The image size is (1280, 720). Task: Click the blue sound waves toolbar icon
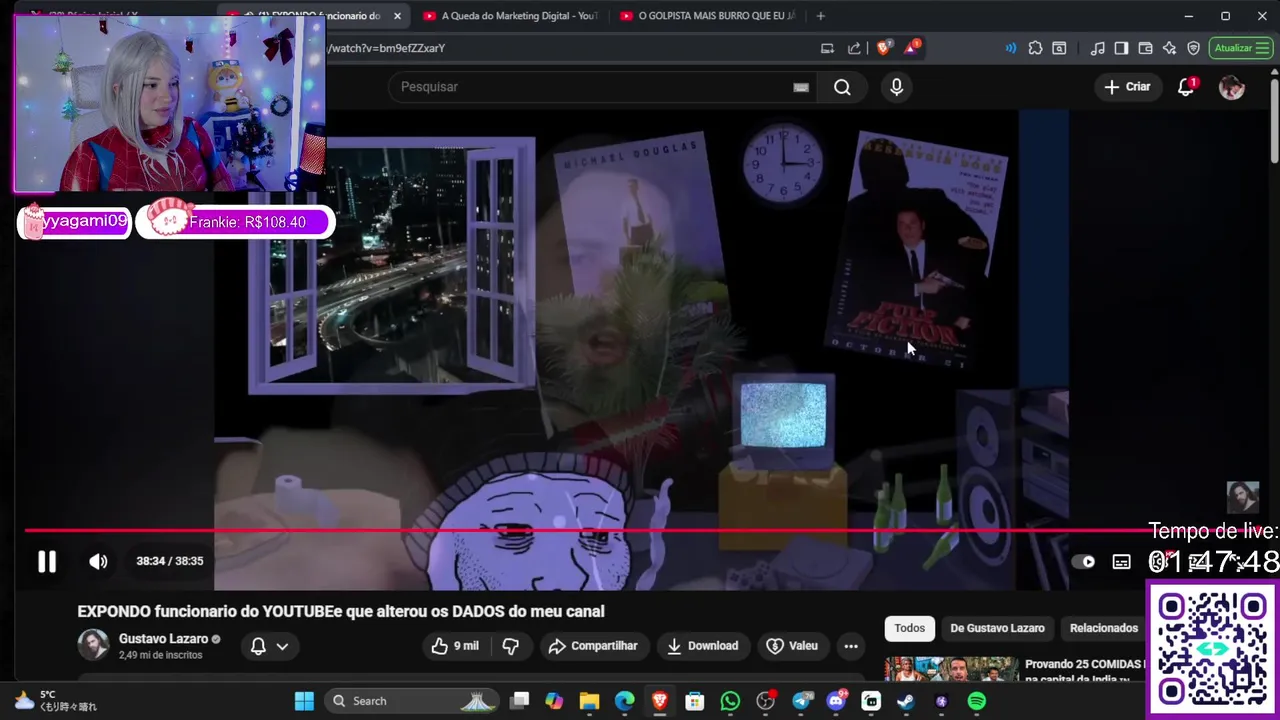[1011, 48]
